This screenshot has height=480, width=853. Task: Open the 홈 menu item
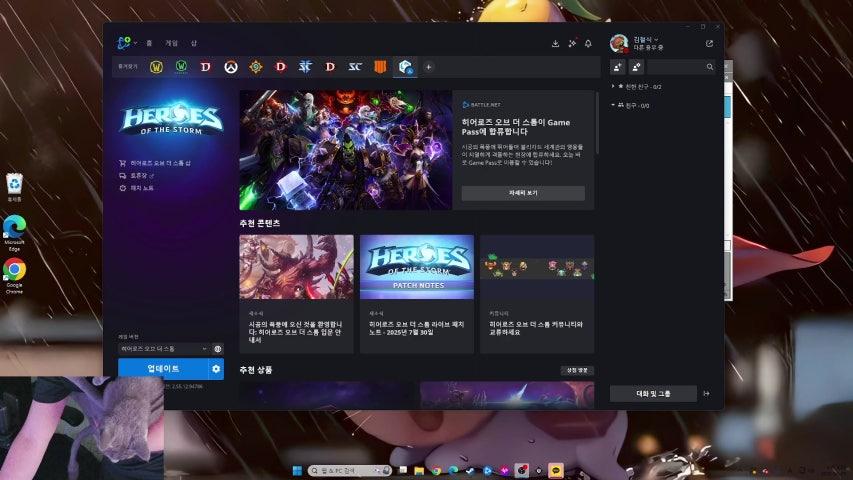(149, 43)
